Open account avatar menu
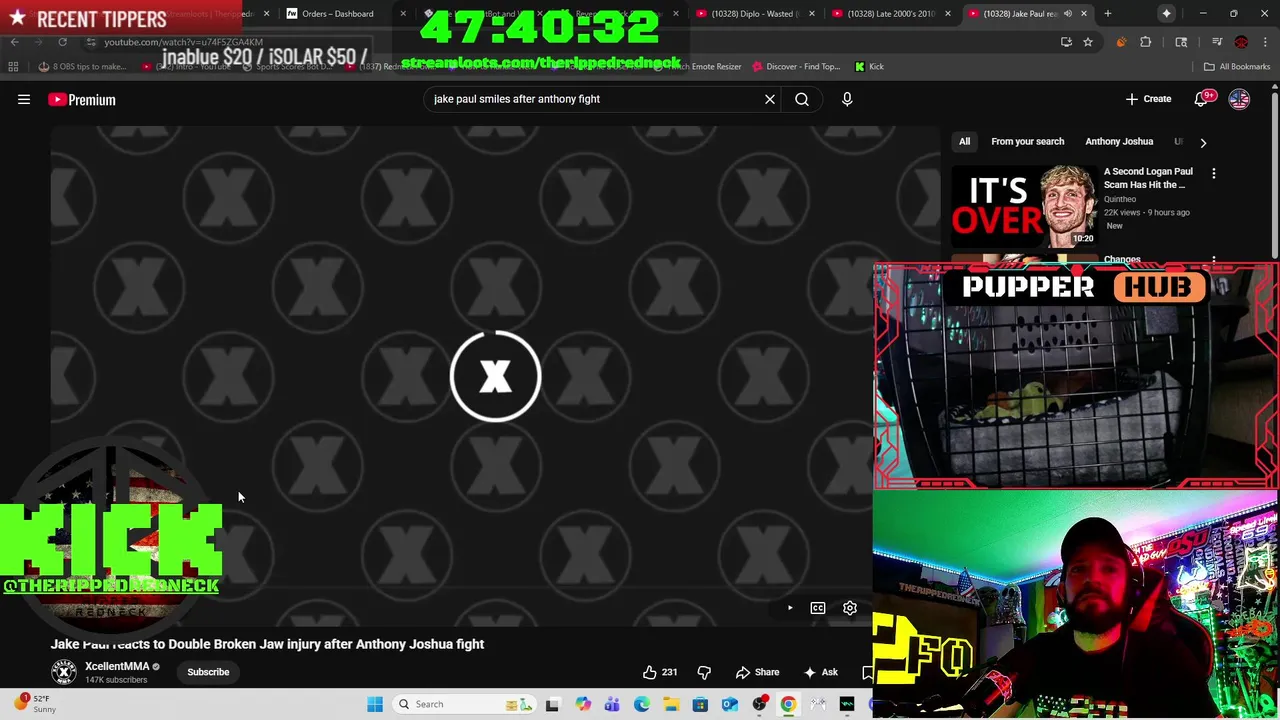Image resolution: width=1280 pixels, height=720 pixels. (x=1239, y=99)
